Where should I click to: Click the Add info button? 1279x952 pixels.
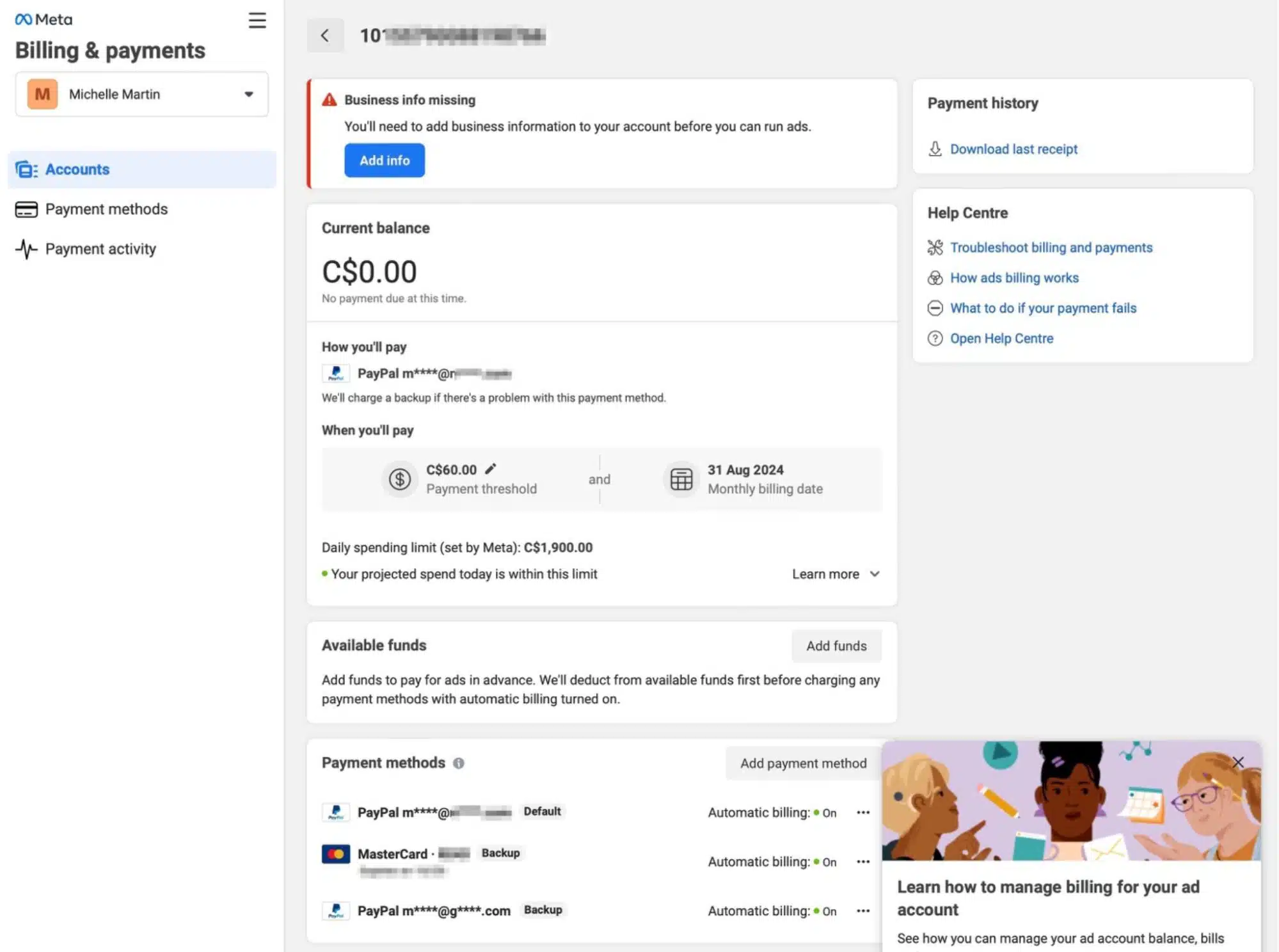384,161
